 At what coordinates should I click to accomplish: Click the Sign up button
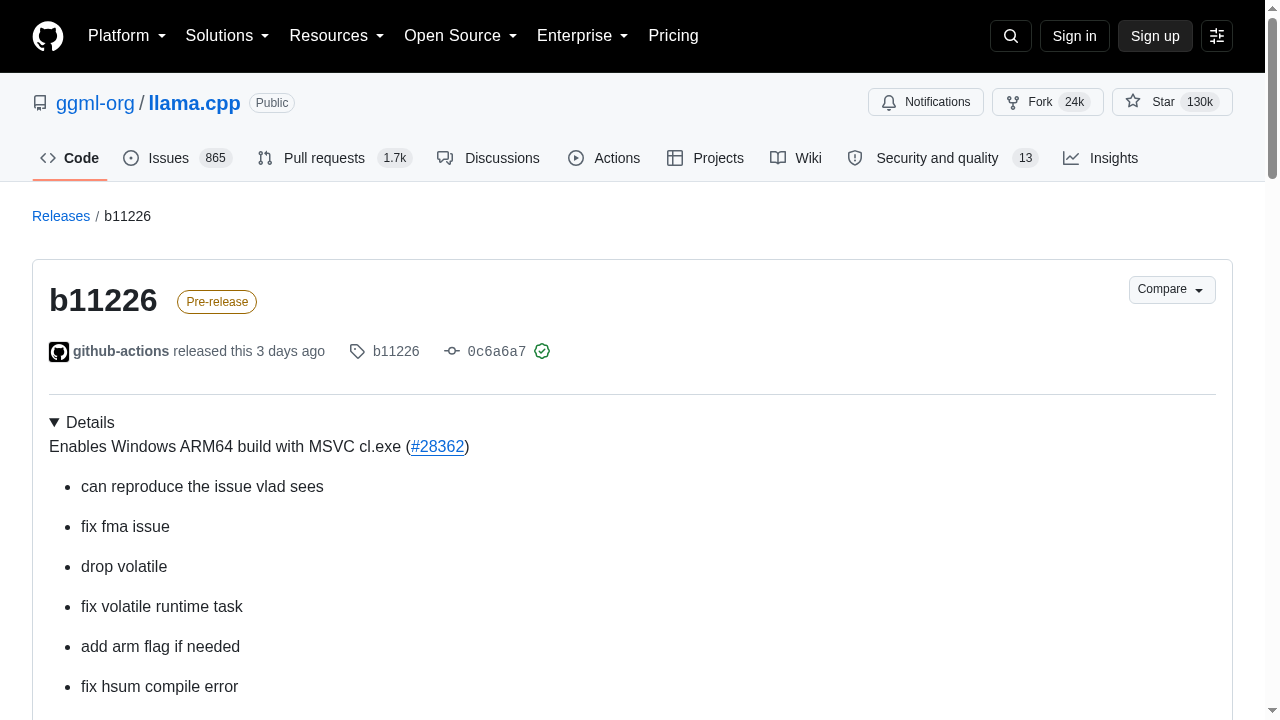(x=1155, y=36)
